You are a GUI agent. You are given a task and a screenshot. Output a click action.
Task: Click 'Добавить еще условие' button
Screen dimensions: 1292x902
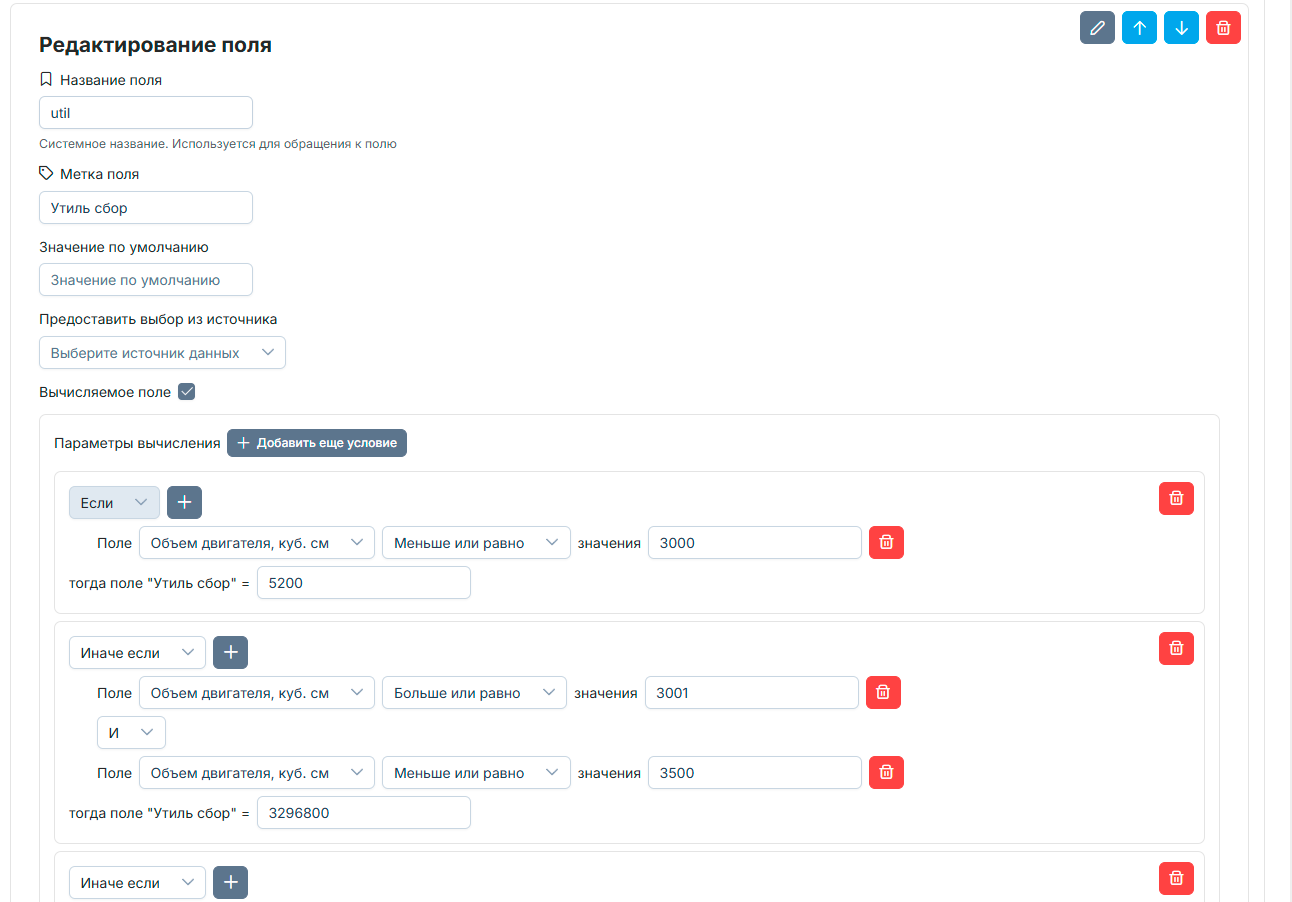317,443
